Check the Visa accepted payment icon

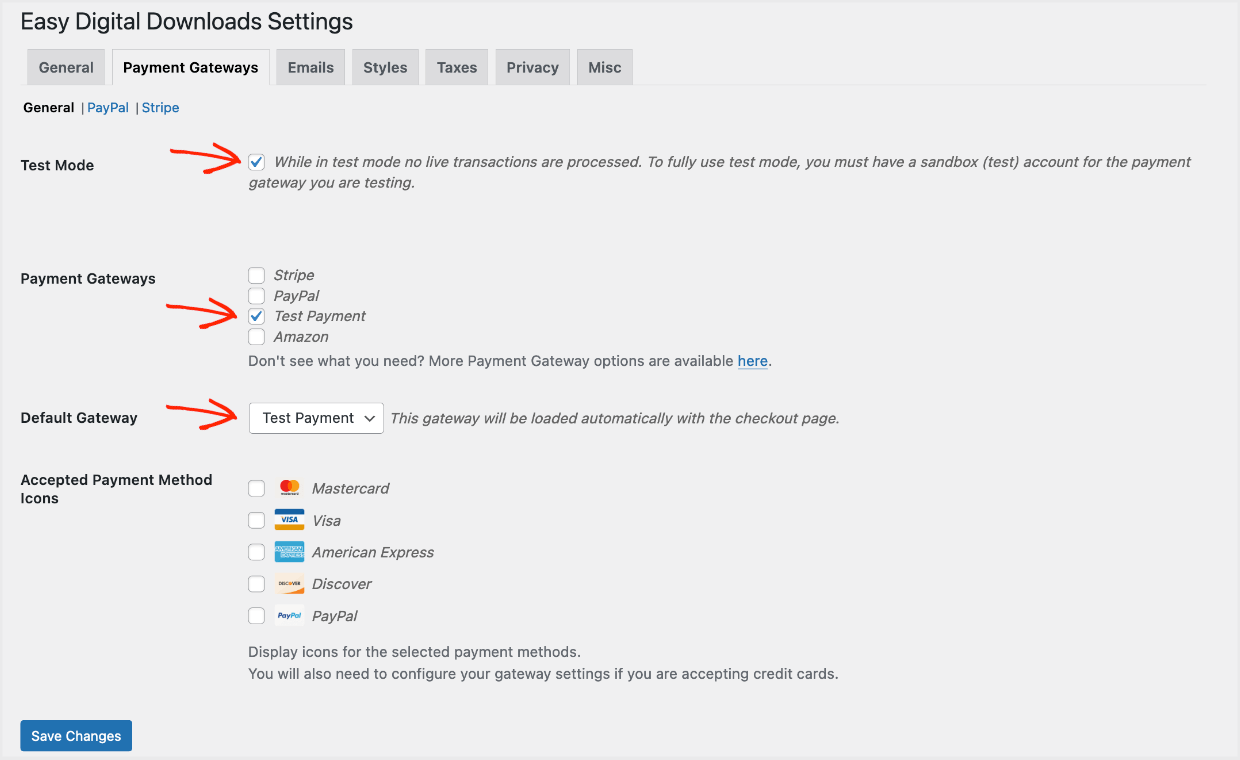coord(256,520)
